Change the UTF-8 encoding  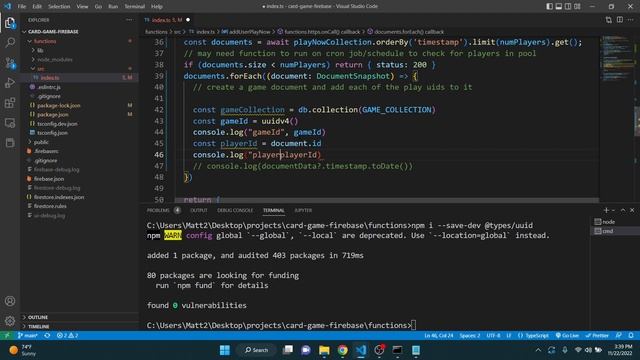coord(493,336)
